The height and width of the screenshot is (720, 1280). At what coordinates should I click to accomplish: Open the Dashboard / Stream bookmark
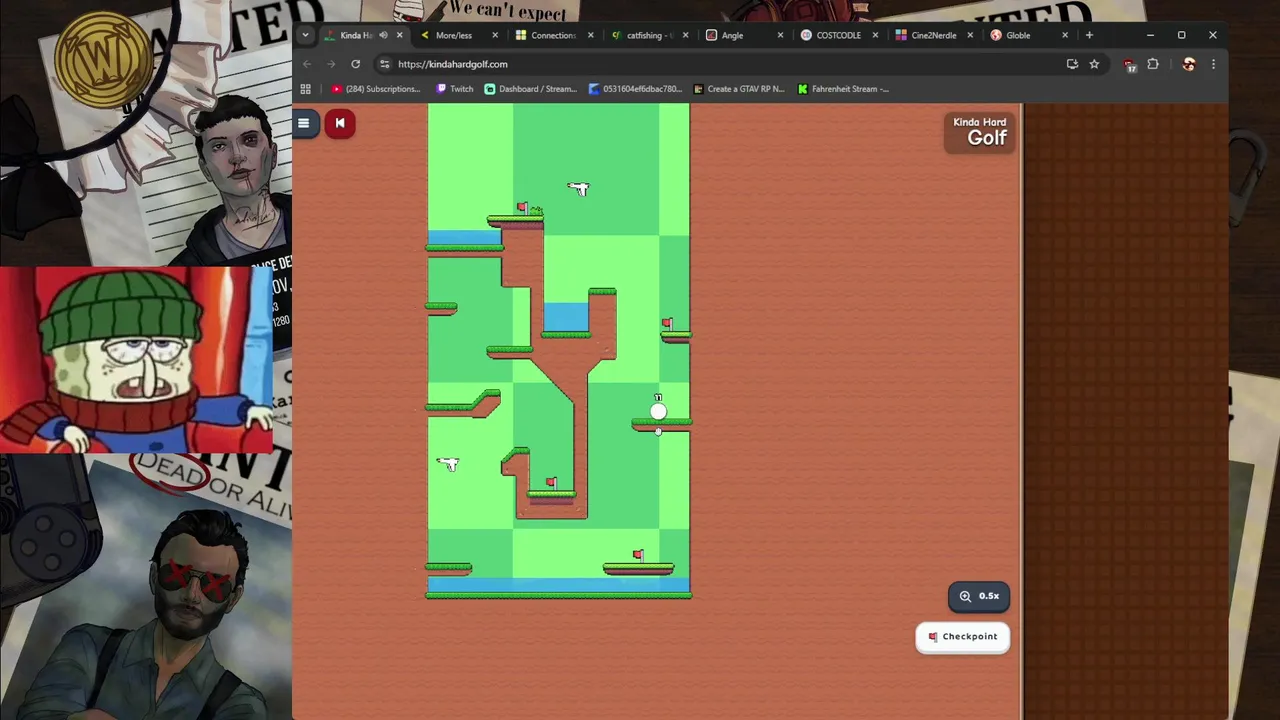(x=531, y=89)
